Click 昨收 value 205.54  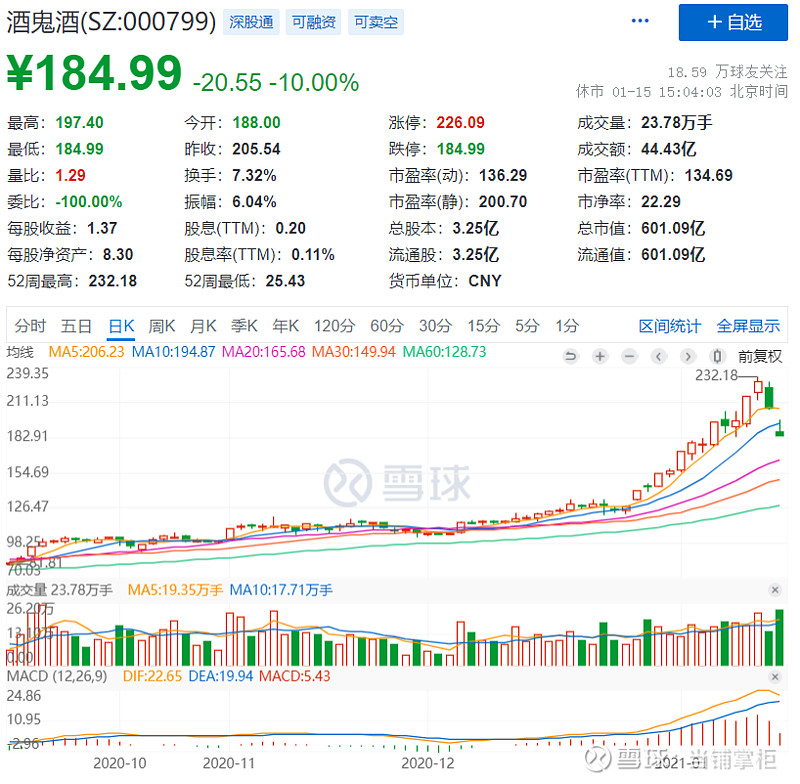click(x=256, y=149)
